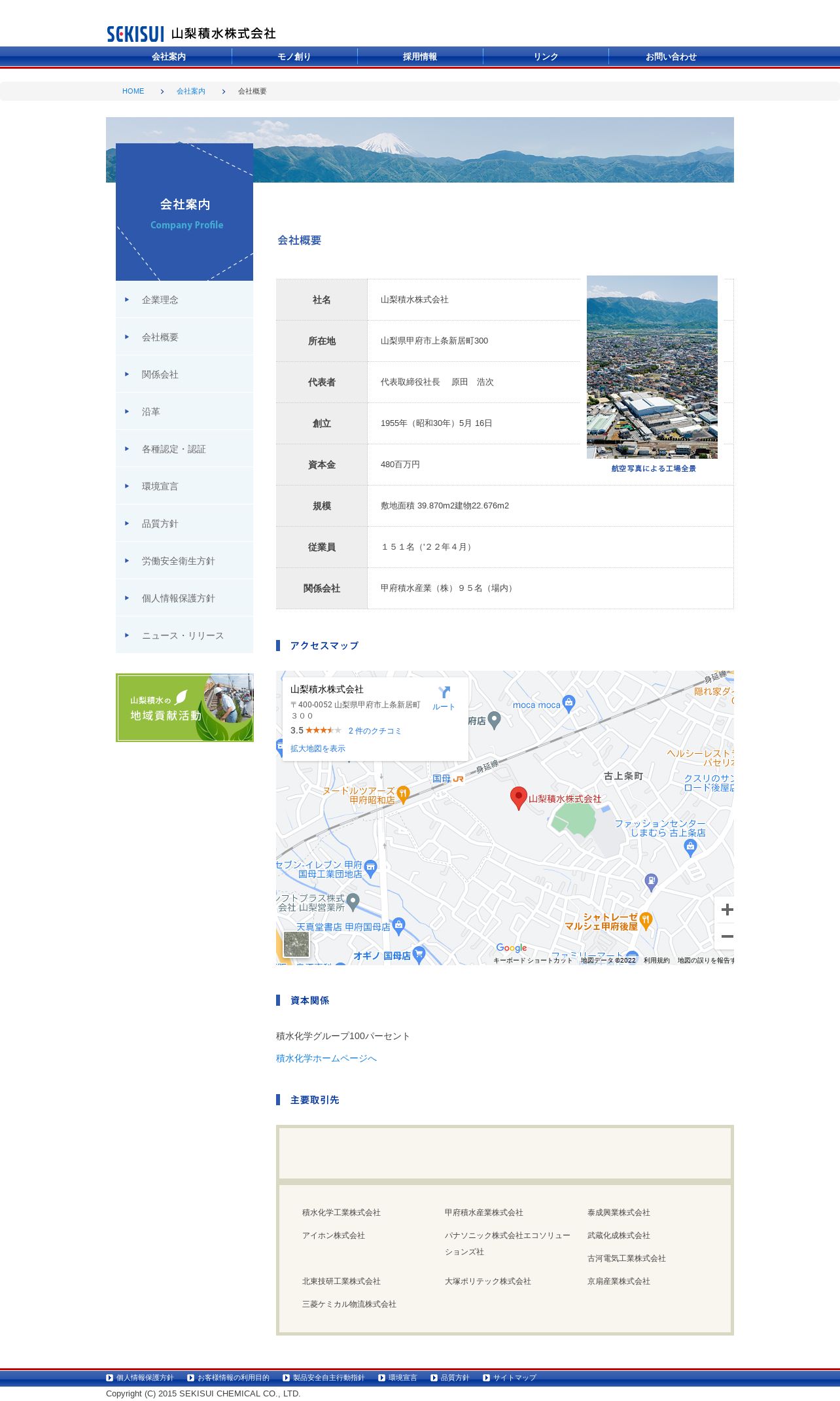
Task: Select 関係会社 in the sidebar
Action: (x=184, y=374)
